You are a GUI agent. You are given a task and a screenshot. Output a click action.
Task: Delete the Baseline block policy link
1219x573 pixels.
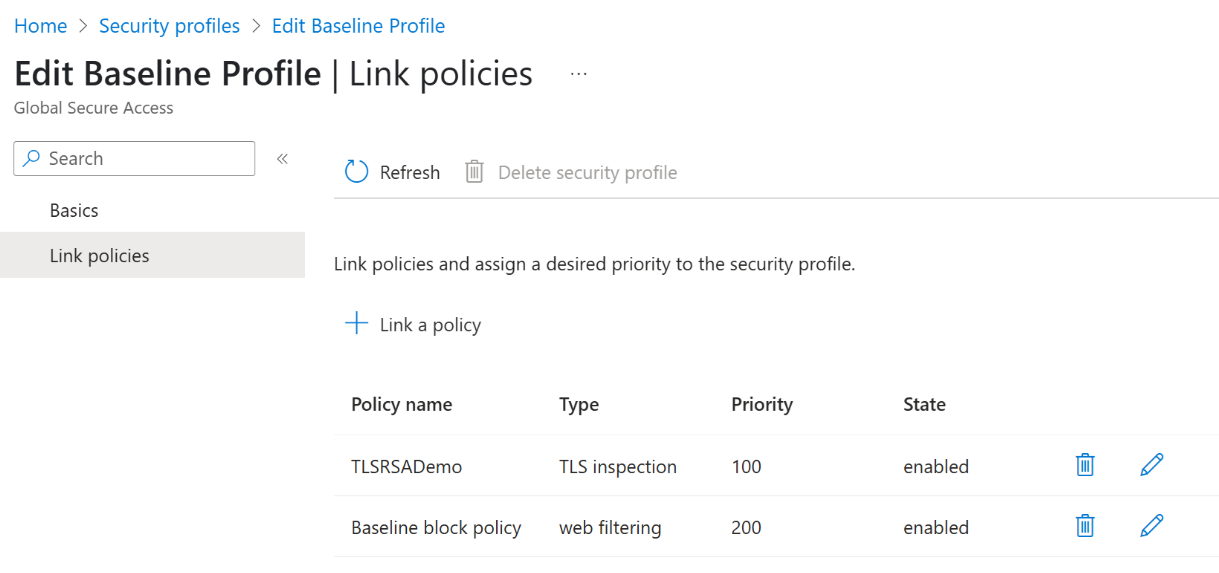(x=1085, y=526)
